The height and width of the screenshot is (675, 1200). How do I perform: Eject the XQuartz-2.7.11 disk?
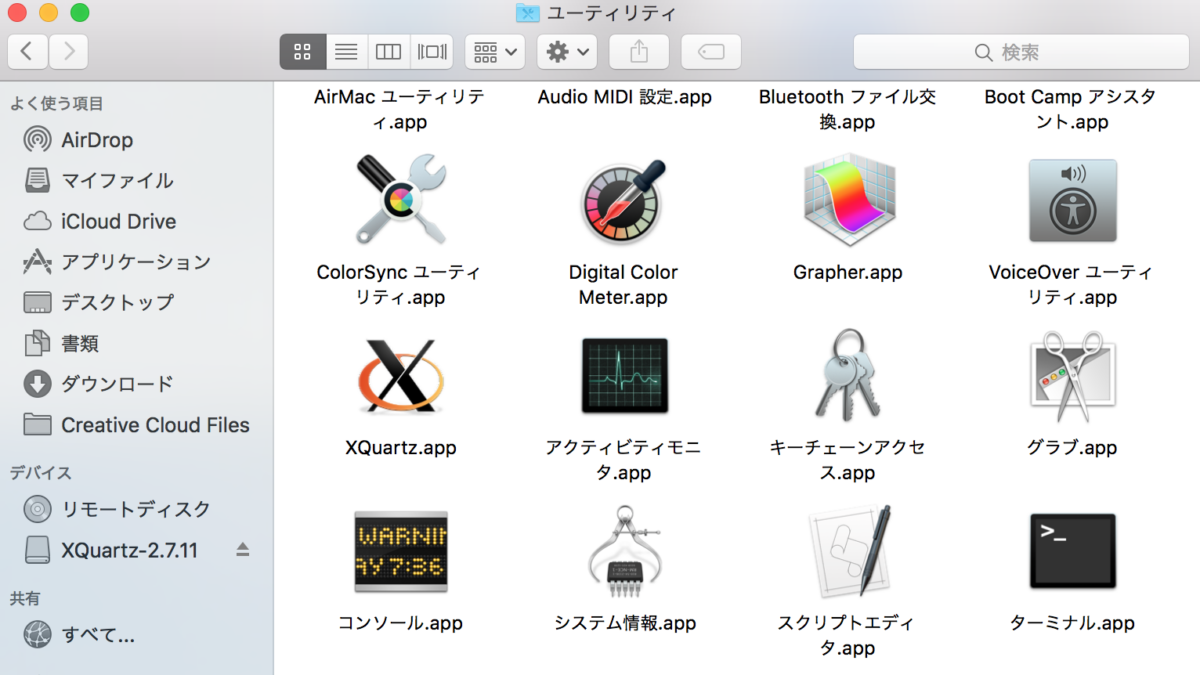tap(242, 549)
